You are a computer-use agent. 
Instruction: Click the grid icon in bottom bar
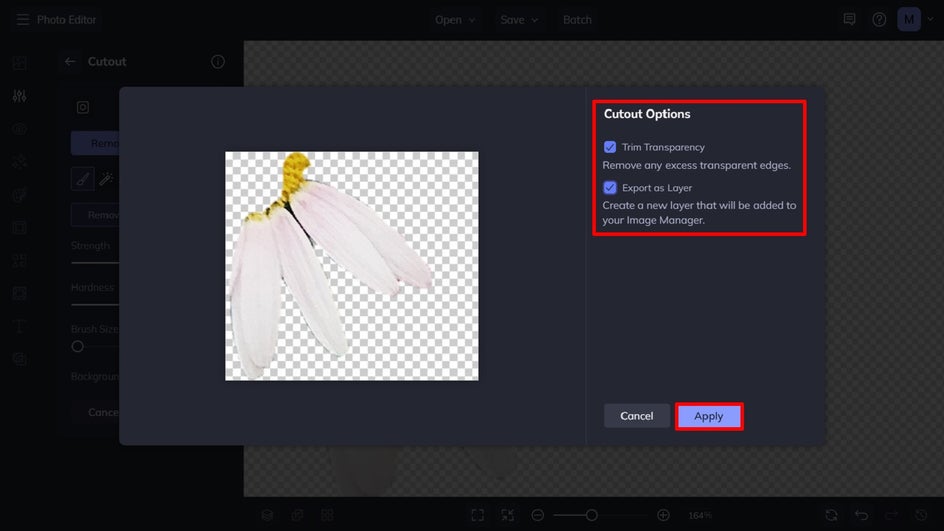click(x=327, y=515)
